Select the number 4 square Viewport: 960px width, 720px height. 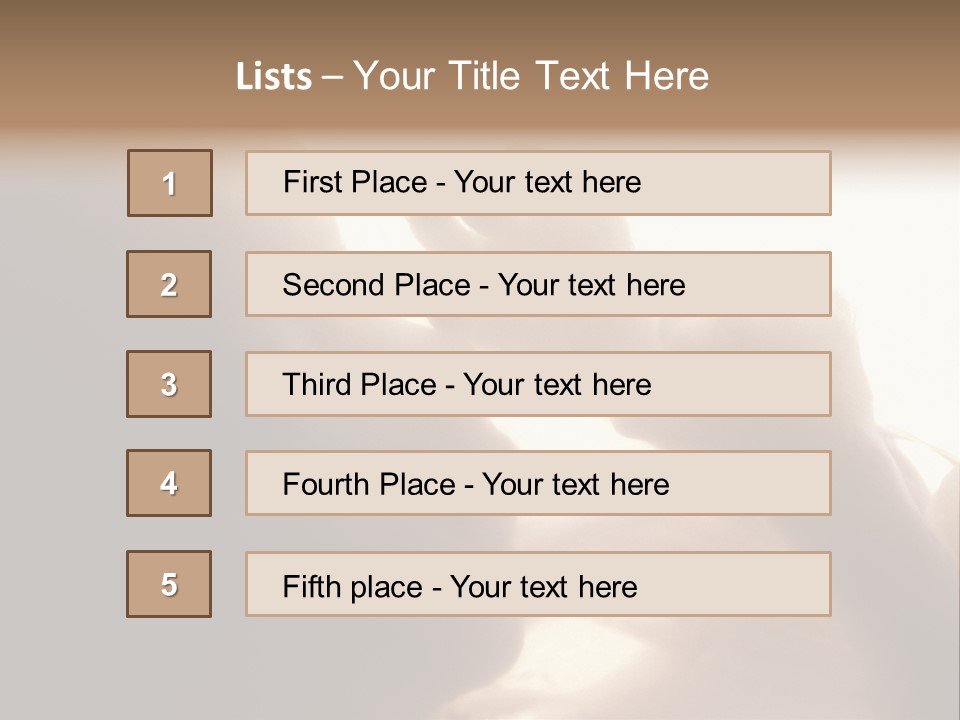(169, 483)
